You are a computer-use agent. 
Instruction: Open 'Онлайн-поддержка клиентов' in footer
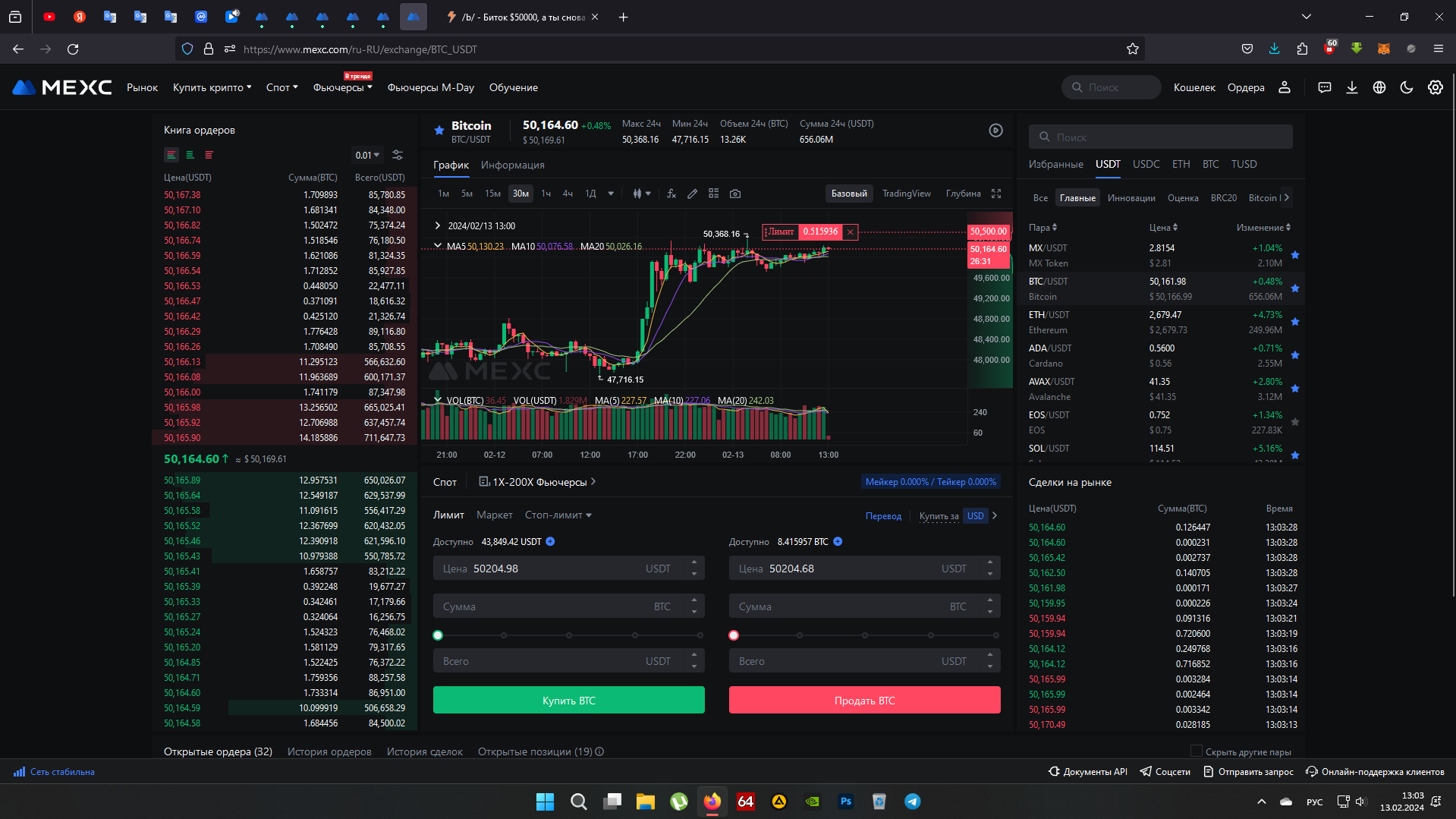tap(1375, 772)
